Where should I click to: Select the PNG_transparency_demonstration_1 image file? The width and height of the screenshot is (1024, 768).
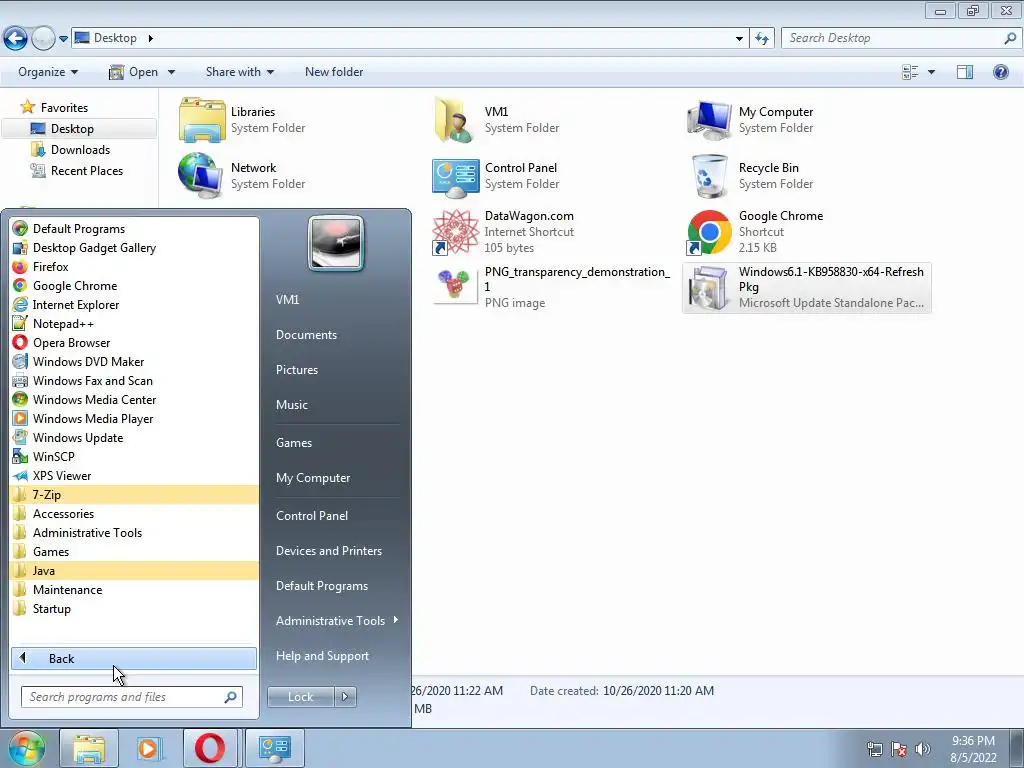[552, 287]
